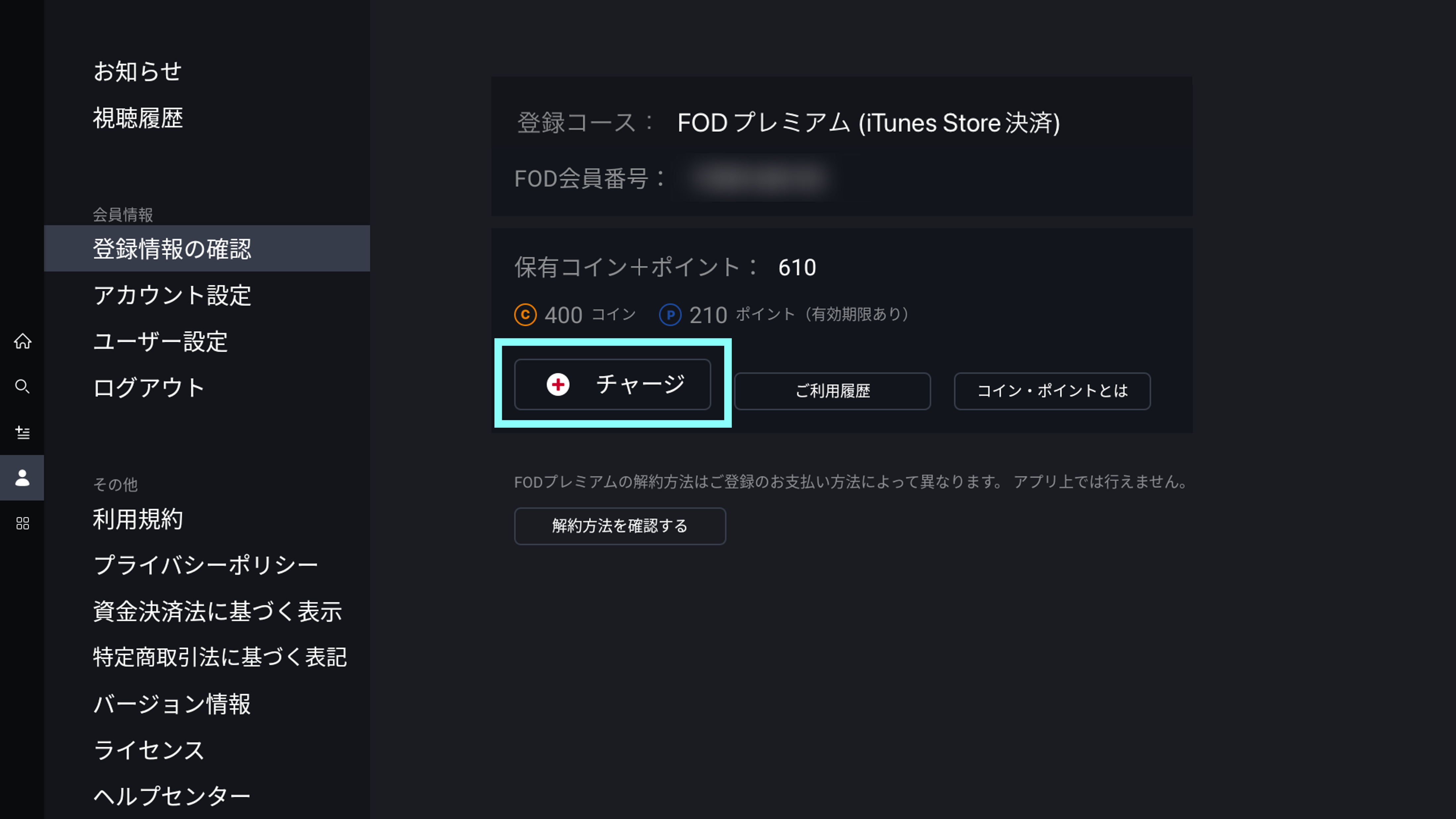1456x819 pixels.
Task: Click FOD プレミアム (iTunes Store 決済) text
Action: click(x=869, y=123)
